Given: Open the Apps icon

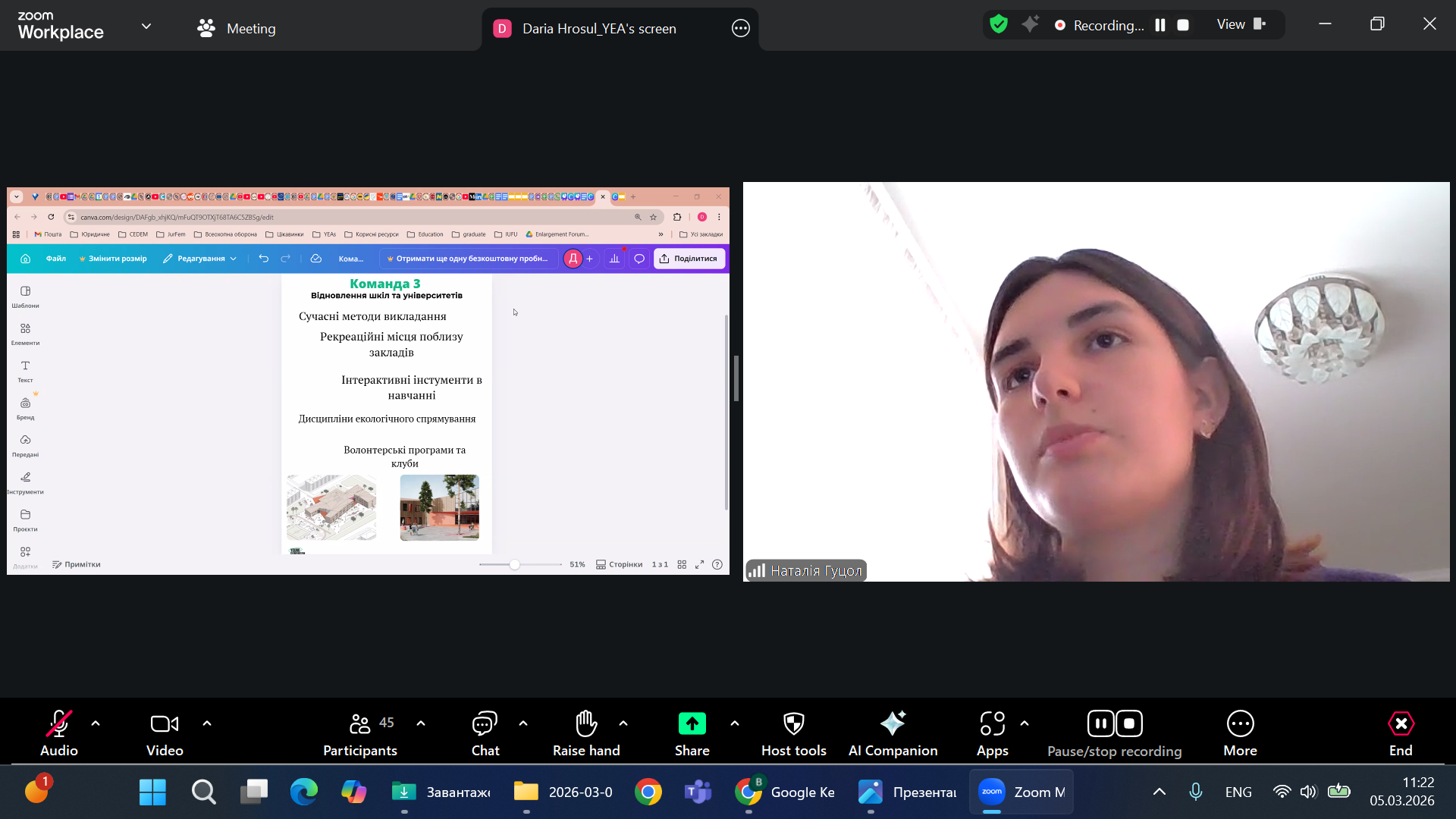Looking at the screenshot, I should point(992,724).
